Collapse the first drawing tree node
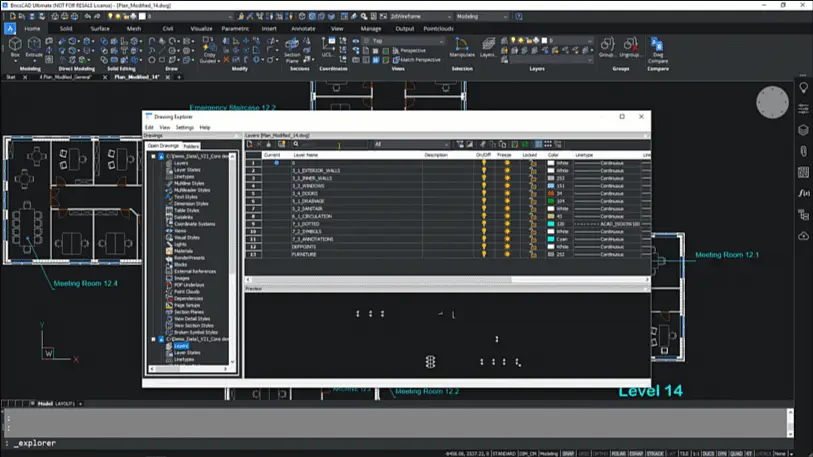 coord(153,156)
